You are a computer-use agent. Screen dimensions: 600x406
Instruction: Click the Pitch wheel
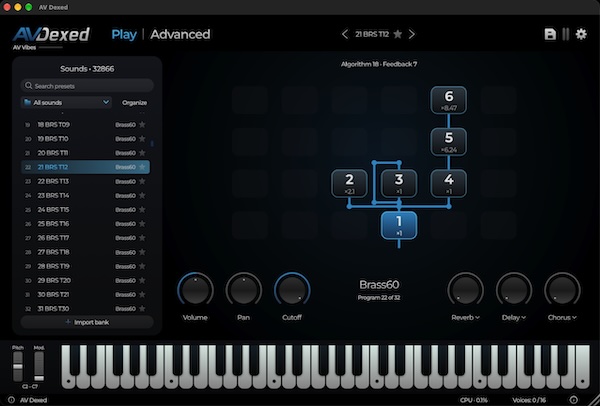[x=18, y=366]
